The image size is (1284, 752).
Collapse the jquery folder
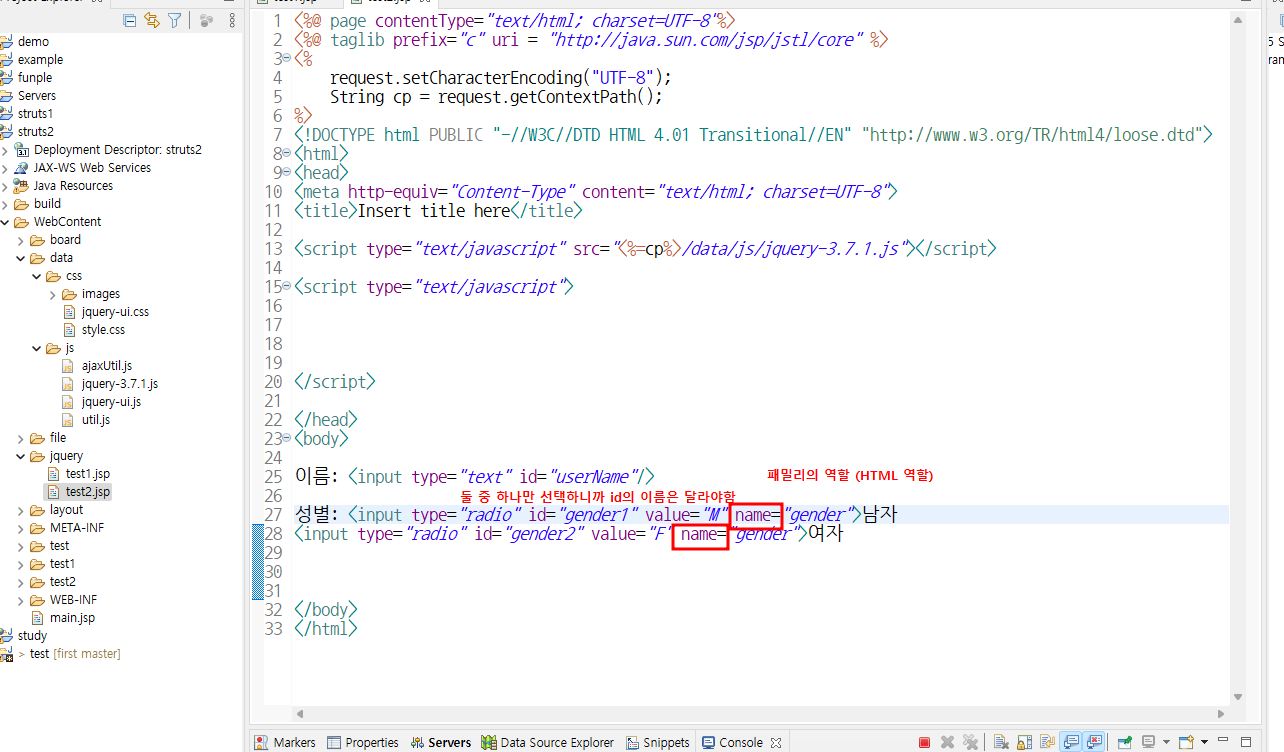pos(21,456)
